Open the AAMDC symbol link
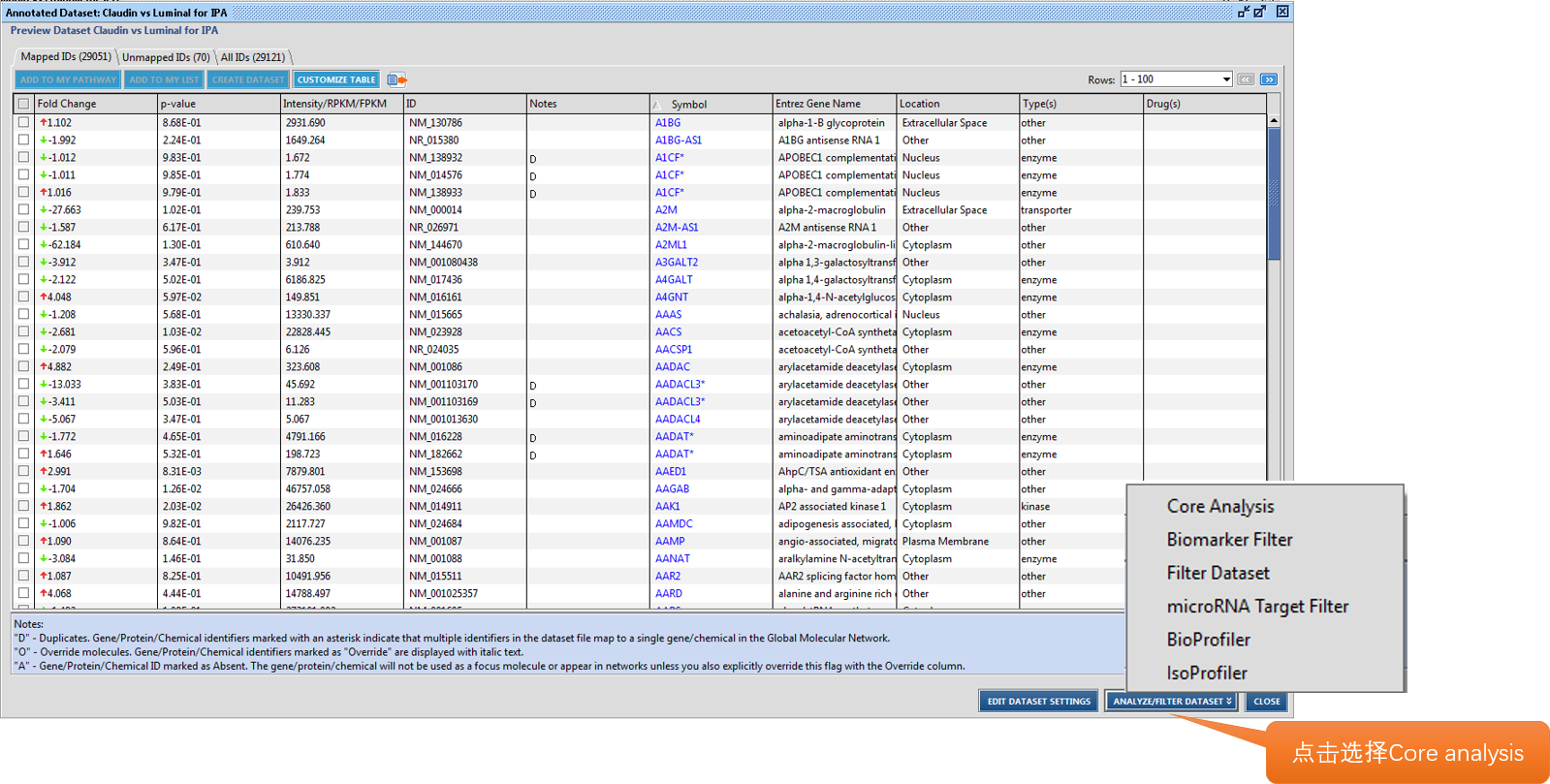Viewport: 1550px width, 784px height. click(674, 524)
